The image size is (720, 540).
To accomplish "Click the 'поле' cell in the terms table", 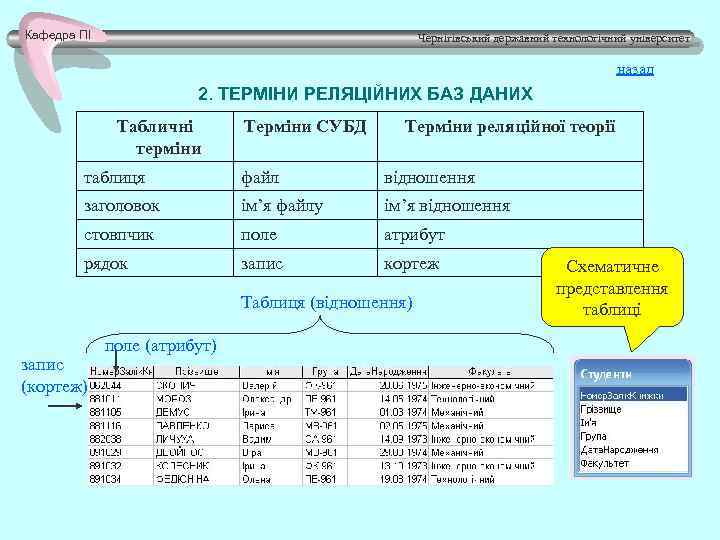I will point(305,235).
